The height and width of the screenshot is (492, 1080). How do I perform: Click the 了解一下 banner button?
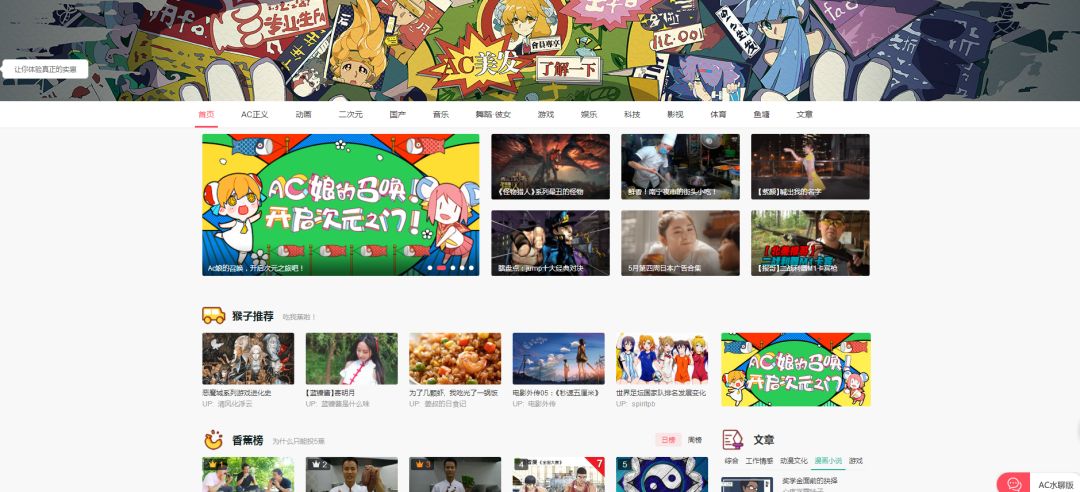pos(568,69)
